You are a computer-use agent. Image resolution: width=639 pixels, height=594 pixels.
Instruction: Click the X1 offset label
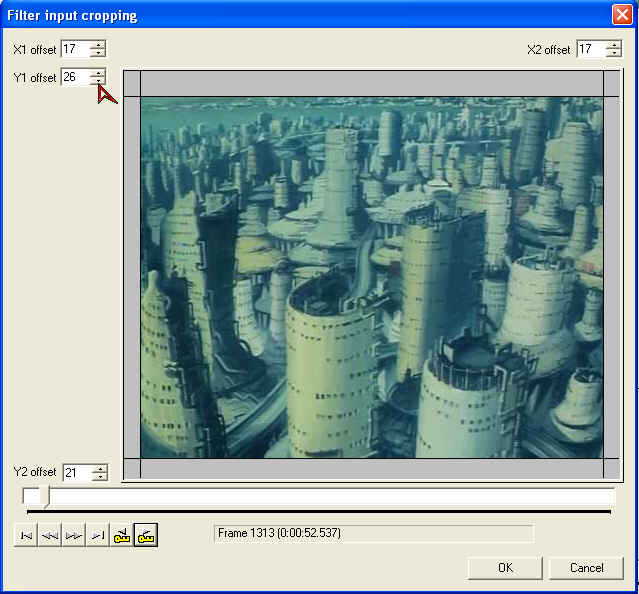[35, 50]
